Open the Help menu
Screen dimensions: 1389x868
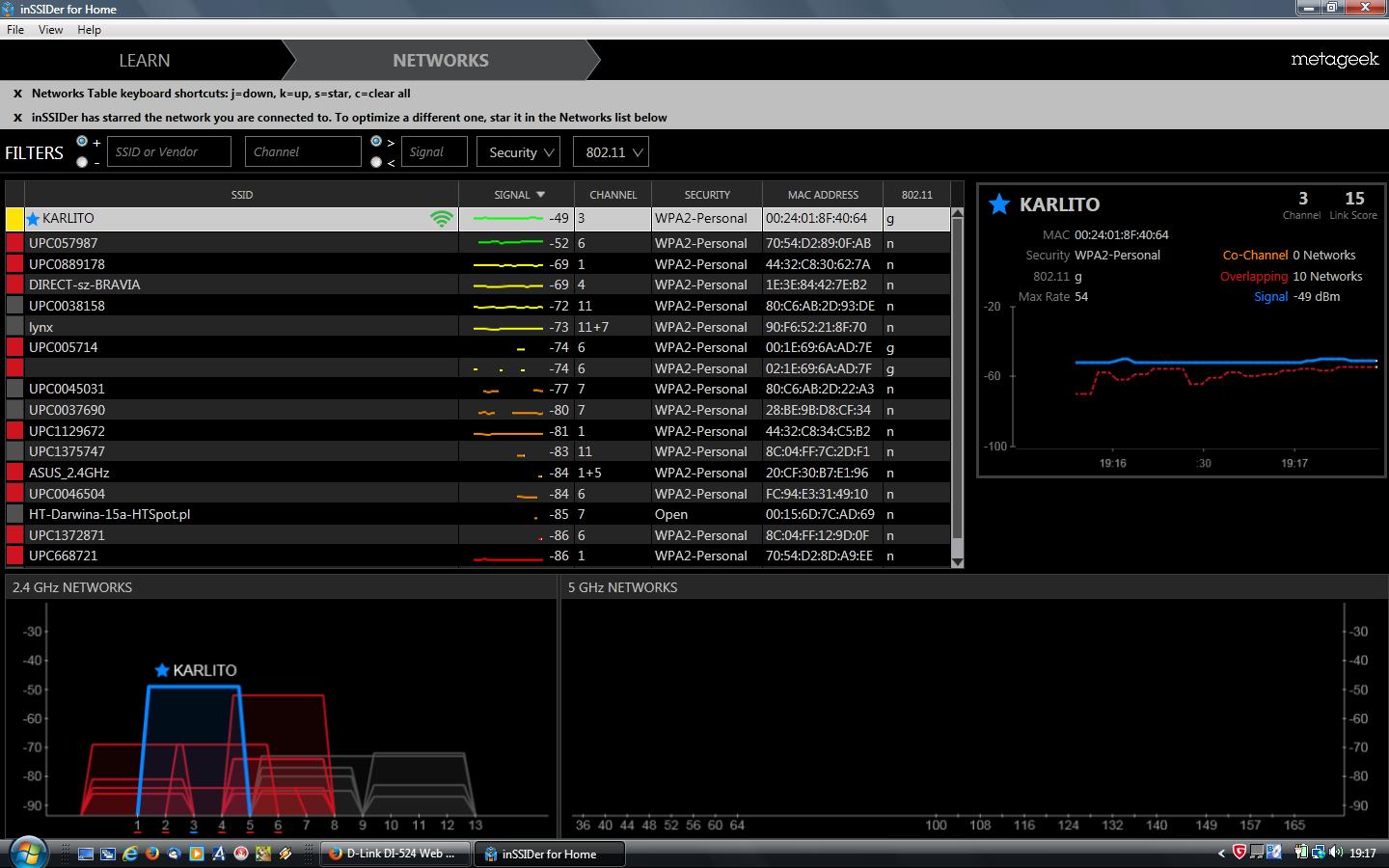89,30
